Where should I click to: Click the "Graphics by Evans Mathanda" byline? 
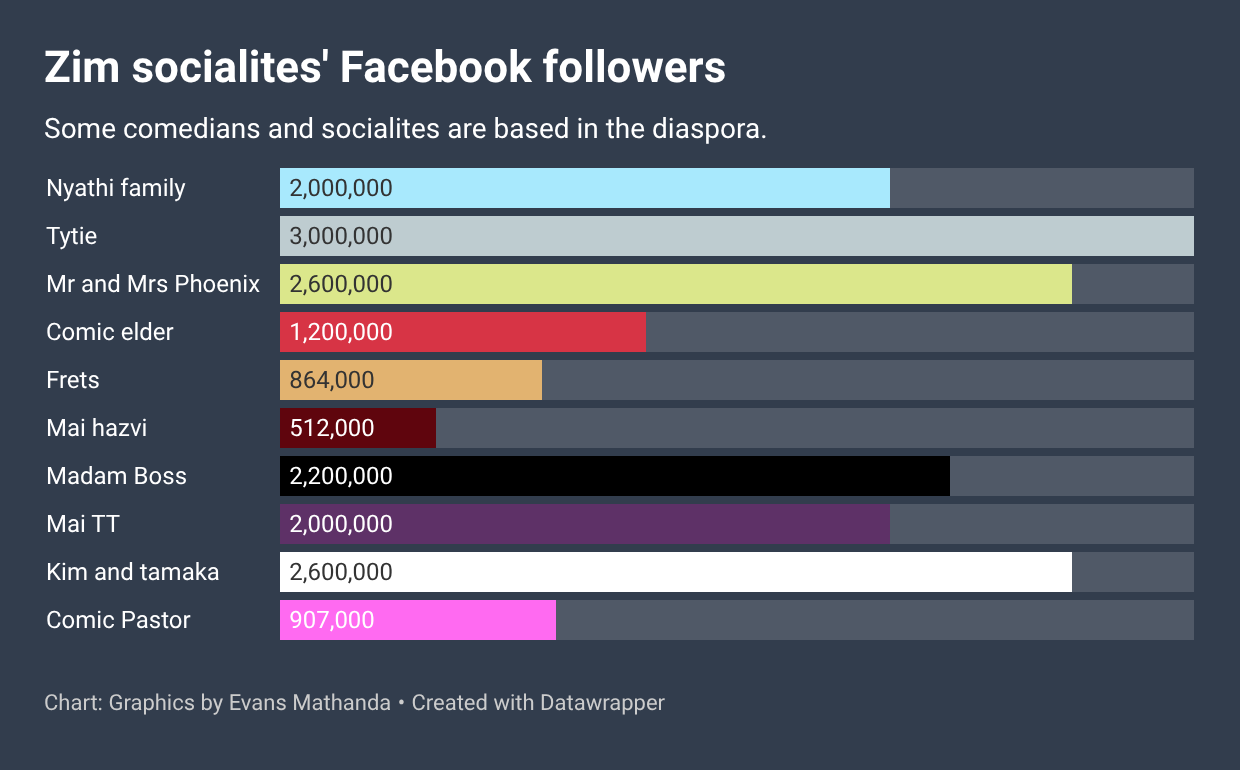(x=249, y=703)
